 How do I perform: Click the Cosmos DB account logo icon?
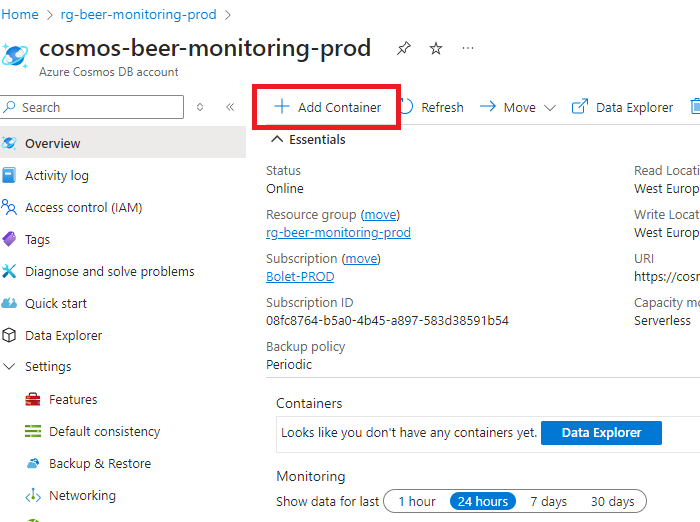click(x=15, y=56)
